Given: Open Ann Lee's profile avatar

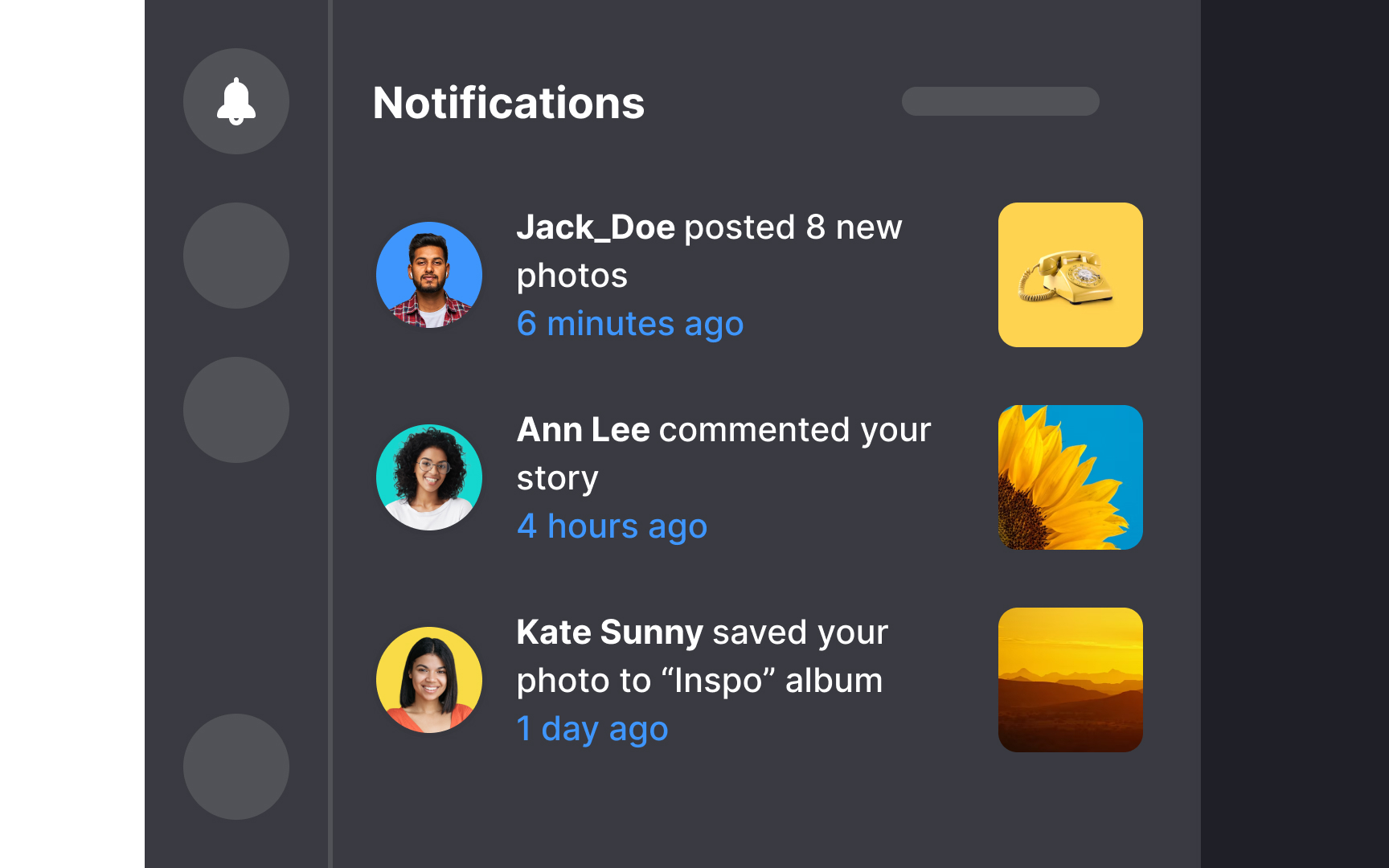Looking at the screenshot, I should tap(429, 477).
